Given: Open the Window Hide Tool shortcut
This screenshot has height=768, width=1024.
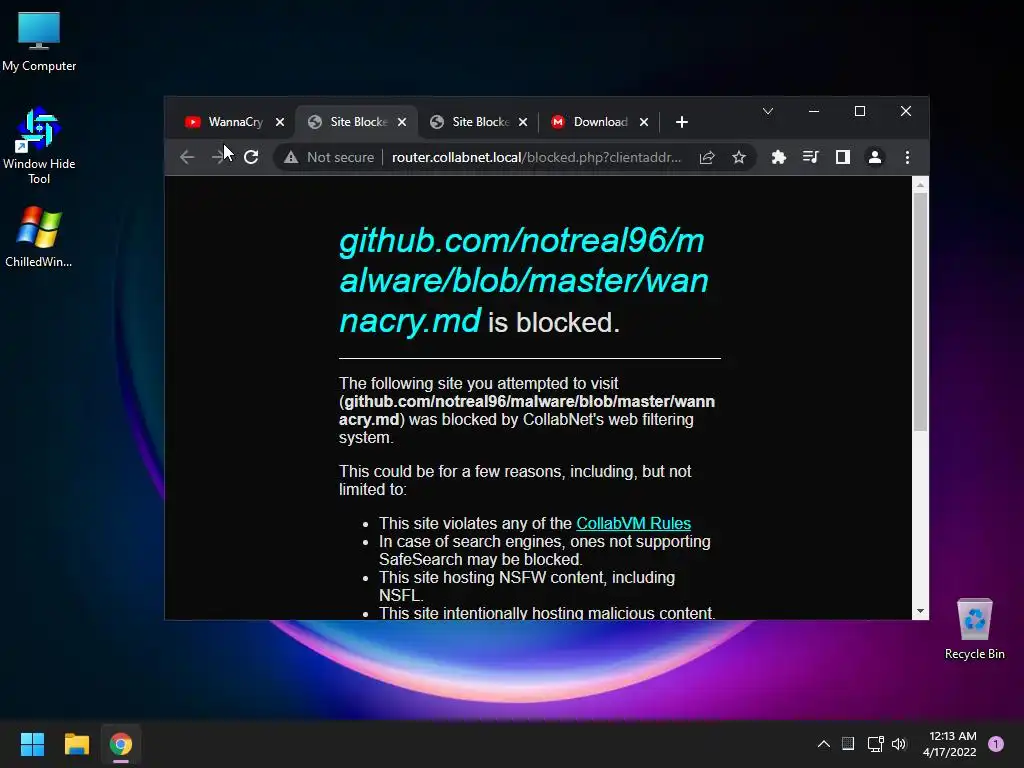Looking at the screenshot, I should [x=39, y=146].
